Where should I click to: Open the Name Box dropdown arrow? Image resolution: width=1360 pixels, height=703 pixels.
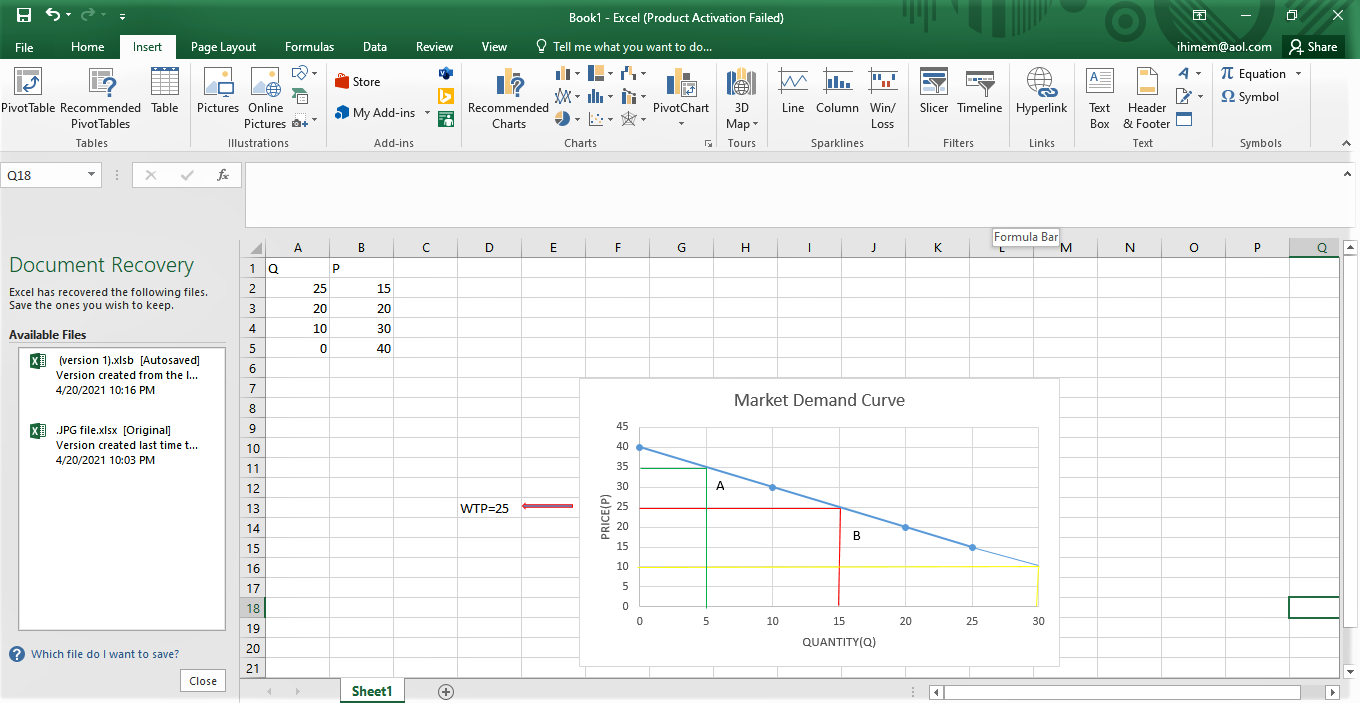(92, 175)
